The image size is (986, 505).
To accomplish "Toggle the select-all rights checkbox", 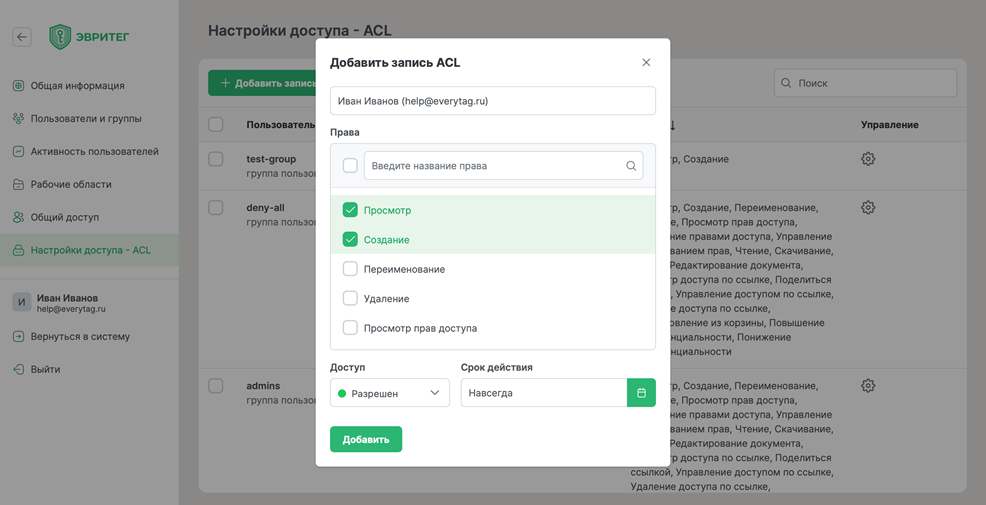I will [x=350, y=166].
